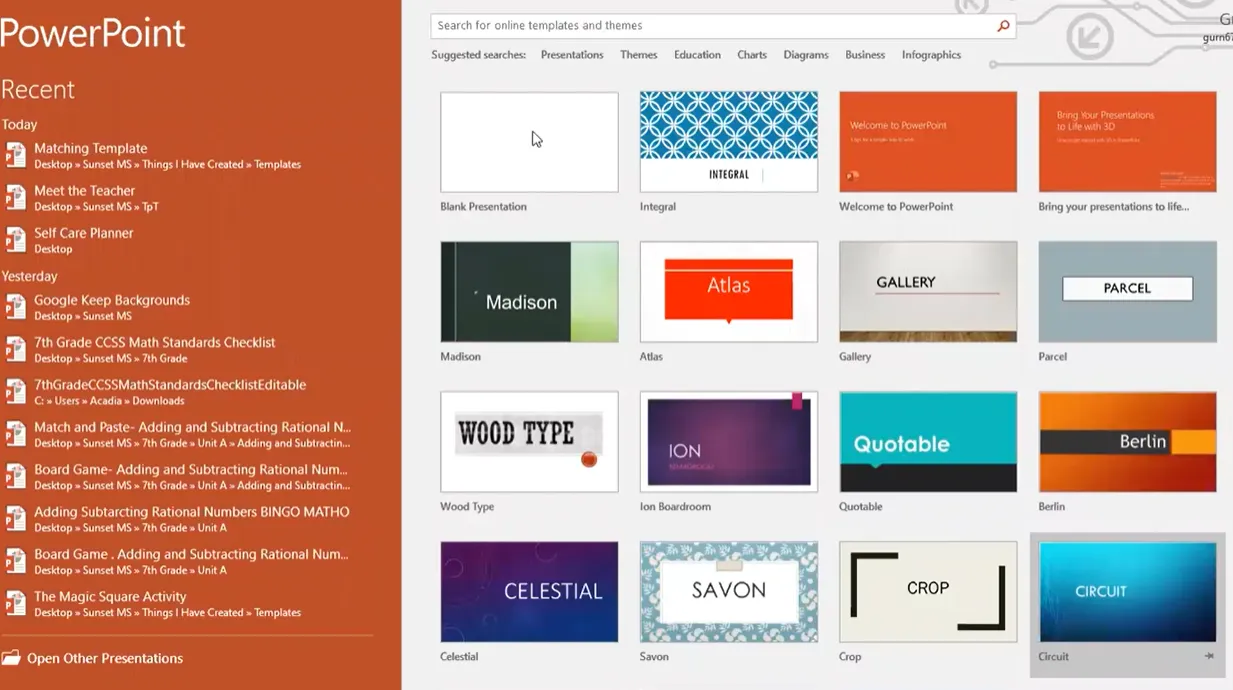The width and height of the screenshot is (1233, 690).
Task: Open the Blank Presentation template
Action: click(529, 142)
